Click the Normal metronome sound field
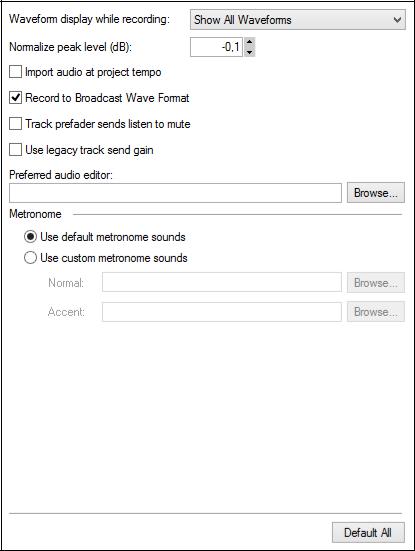Viewport: 415px width, 551px height. pyautogui.click(x=222, y=282)
